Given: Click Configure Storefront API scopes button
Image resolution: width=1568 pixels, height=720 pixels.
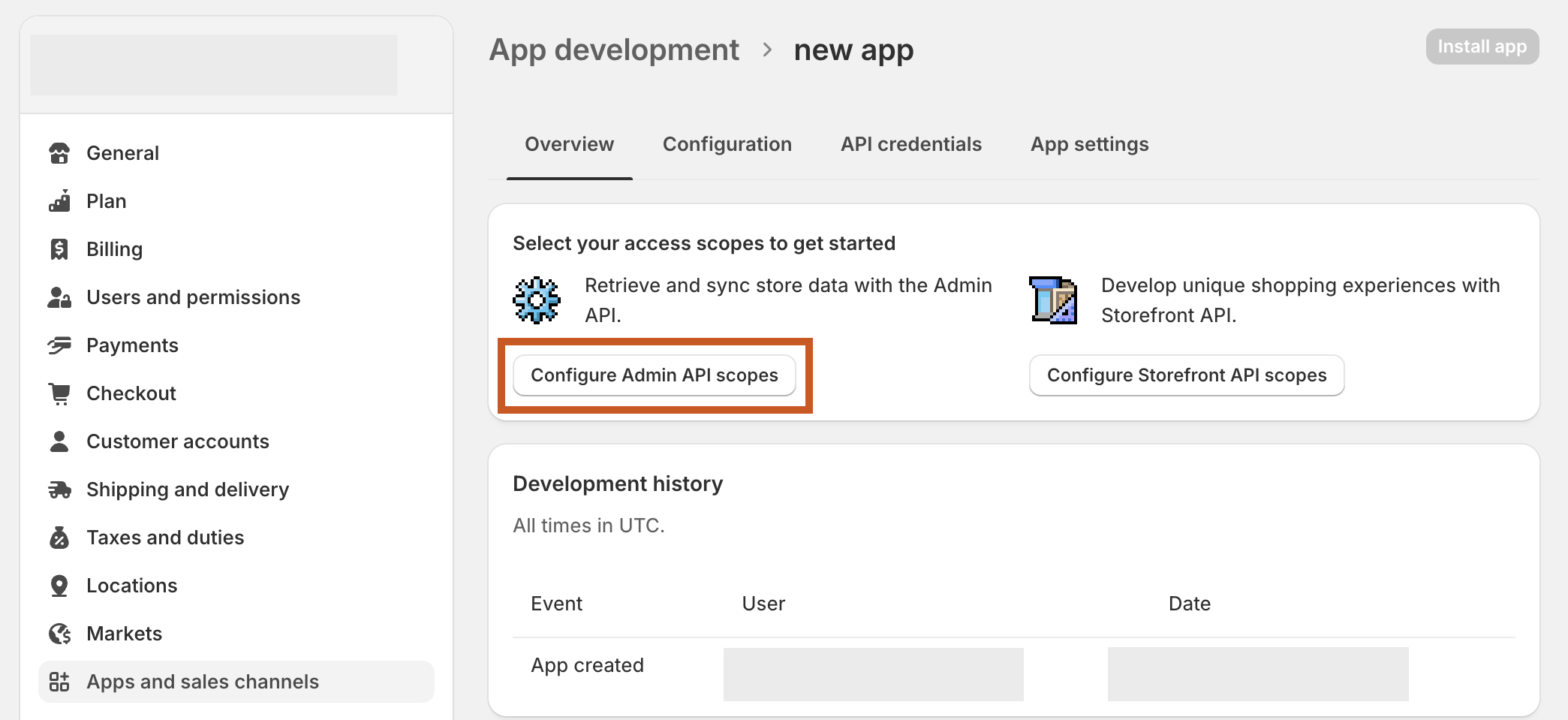Looking at the screenshot, I should click(1187, 375).
